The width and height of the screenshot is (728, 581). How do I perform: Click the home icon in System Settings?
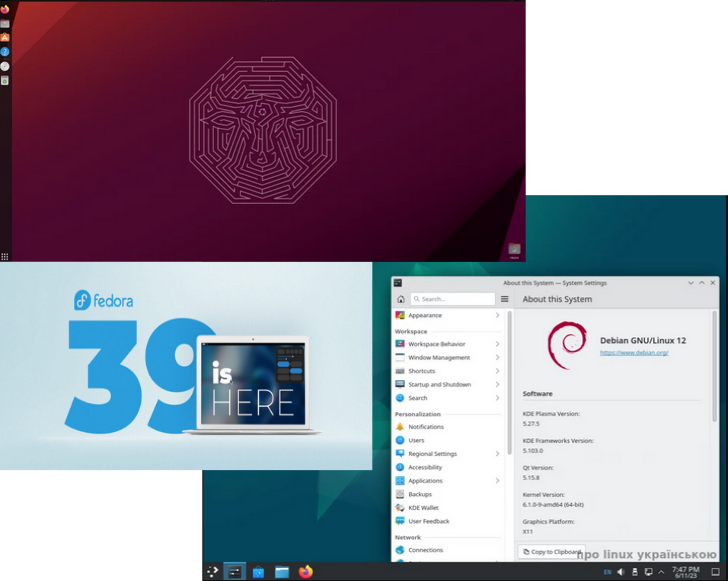pyautogui.click(x=401, y=299)
